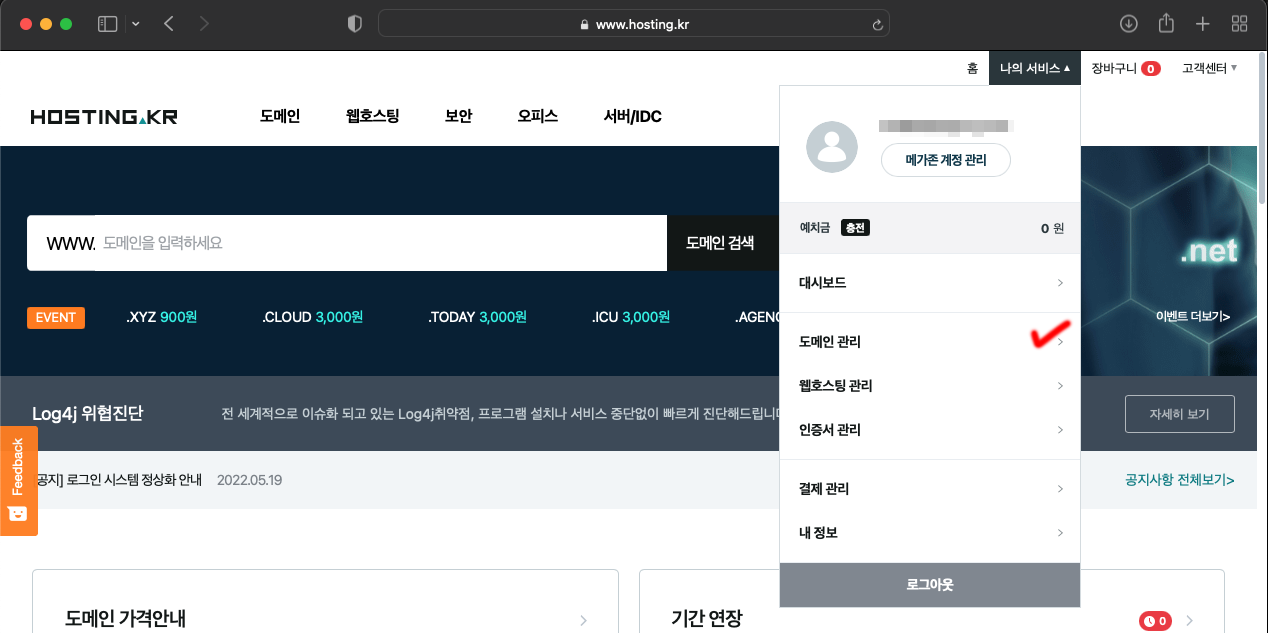Click the orange Feedback widget
This screenshot has height=633, width=1268.
point(18,480)
